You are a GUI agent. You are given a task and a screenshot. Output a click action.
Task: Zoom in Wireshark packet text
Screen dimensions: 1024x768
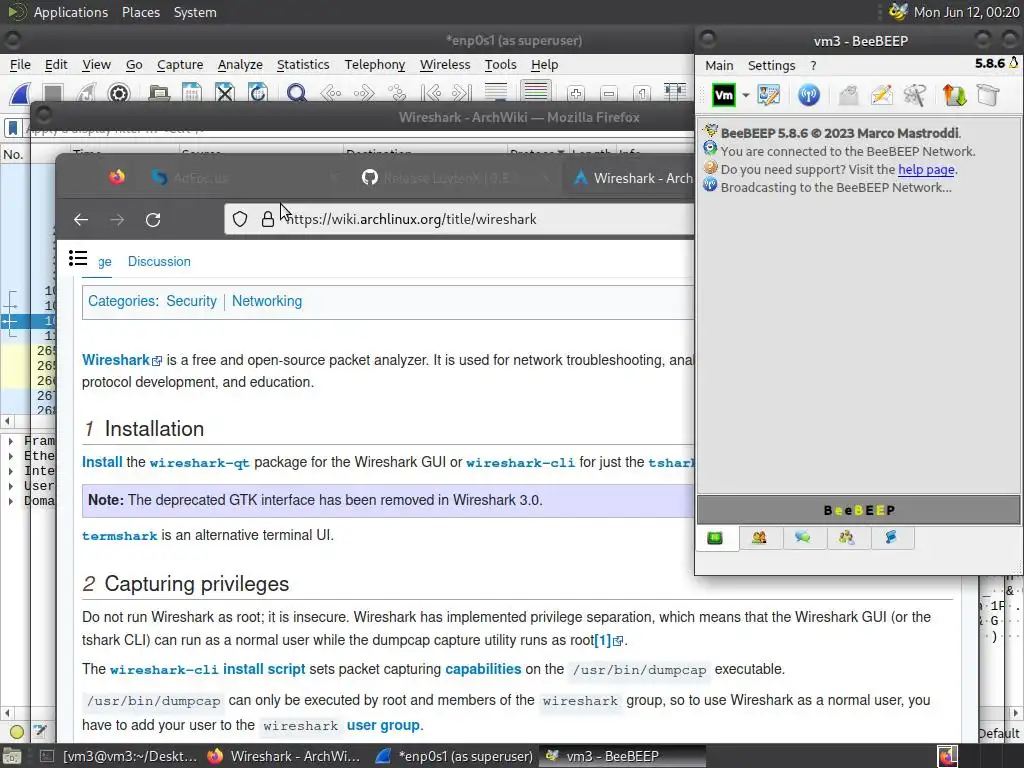coord(575,93)
